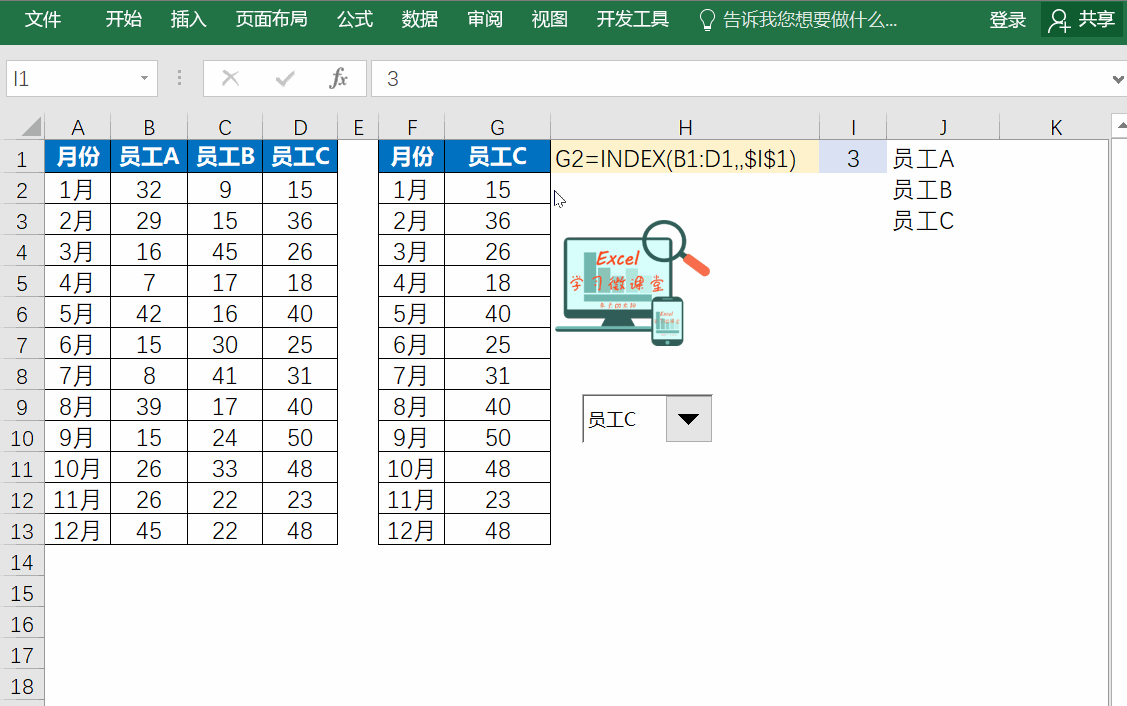This screenshot has height=706, width=1127.
Task: Select column G header
Action: click(x=497, y=127)
